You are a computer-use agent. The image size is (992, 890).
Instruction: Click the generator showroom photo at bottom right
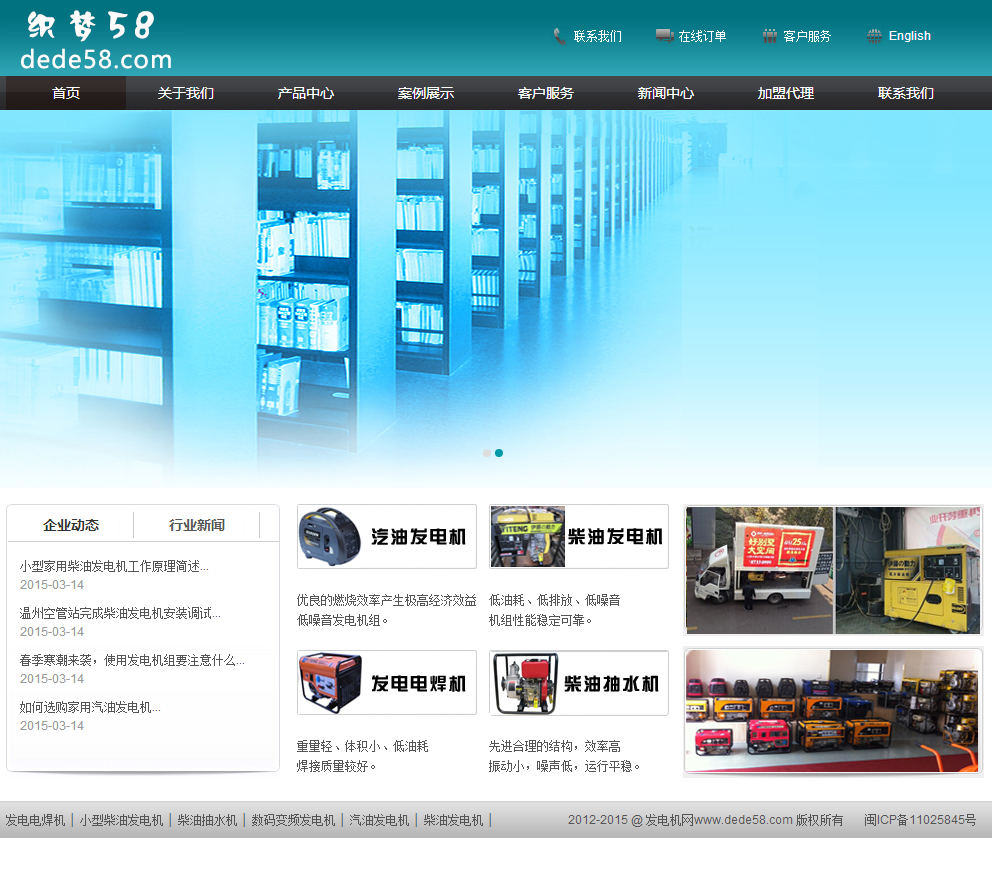(833, 712)
